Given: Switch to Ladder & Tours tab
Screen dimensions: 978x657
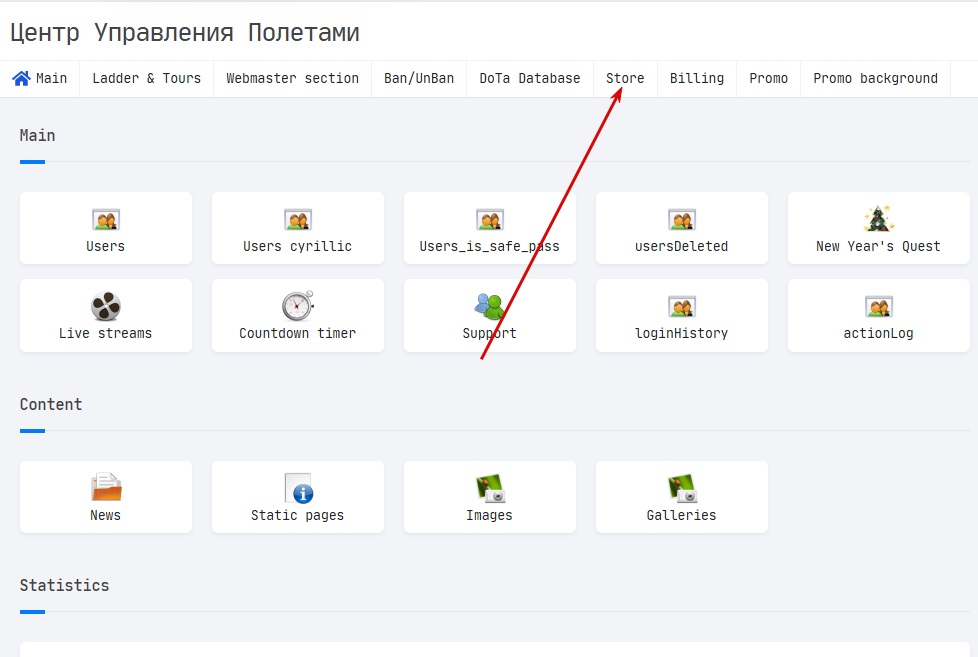Looking at the screenshot, I should pyautogui.click(x=147, y=79).
